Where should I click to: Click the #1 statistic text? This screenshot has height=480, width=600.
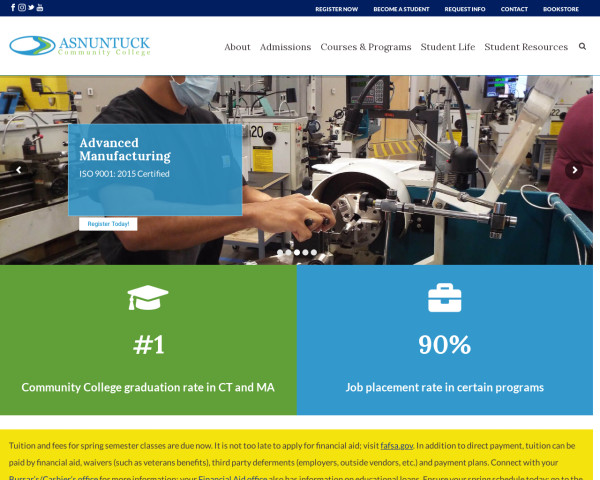(x=149, y=344)
